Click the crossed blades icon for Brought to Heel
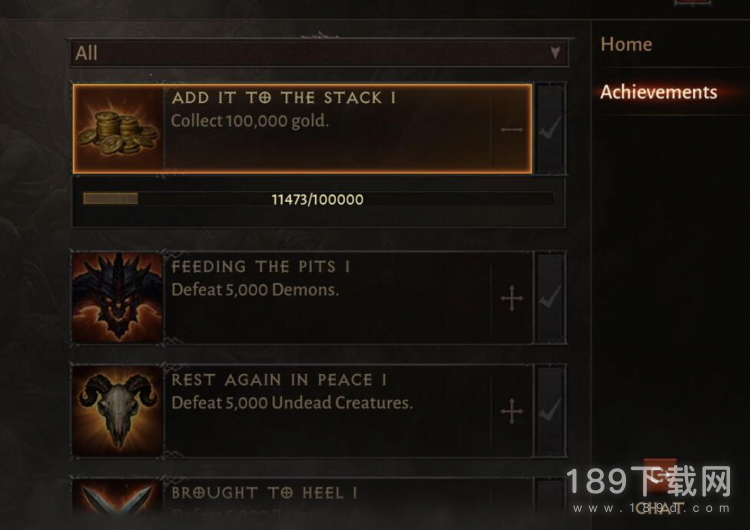Screen dimensions: 750x530 click(118, 497)
